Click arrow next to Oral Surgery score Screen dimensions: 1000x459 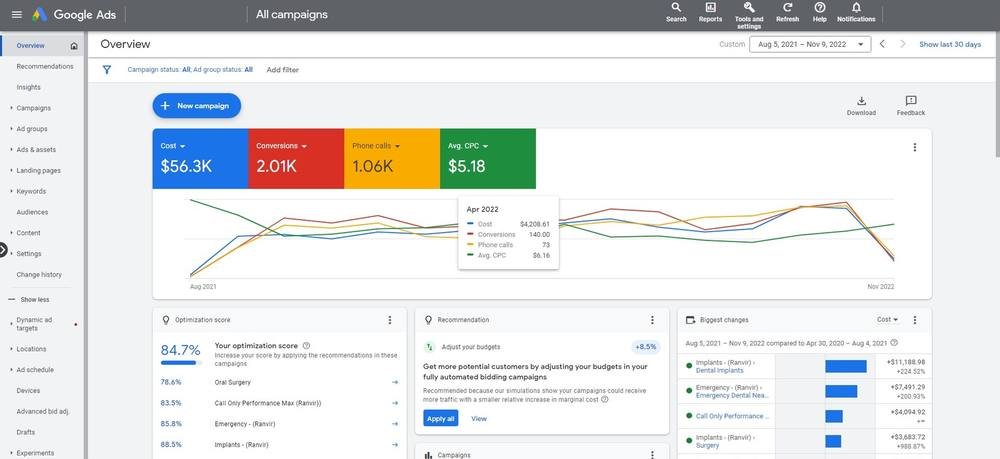pyautogui.click(x=395, y=382)
